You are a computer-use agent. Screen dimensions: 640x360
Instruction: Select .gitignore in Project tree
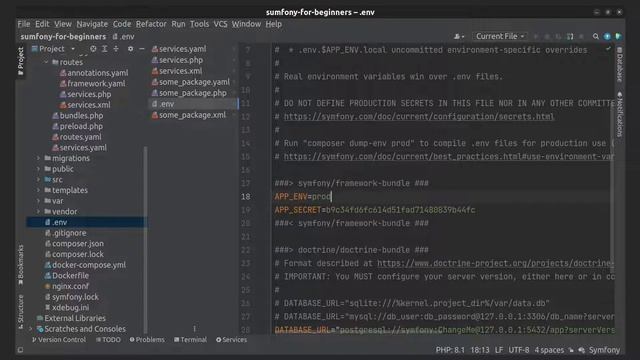(x=65, y=233)
